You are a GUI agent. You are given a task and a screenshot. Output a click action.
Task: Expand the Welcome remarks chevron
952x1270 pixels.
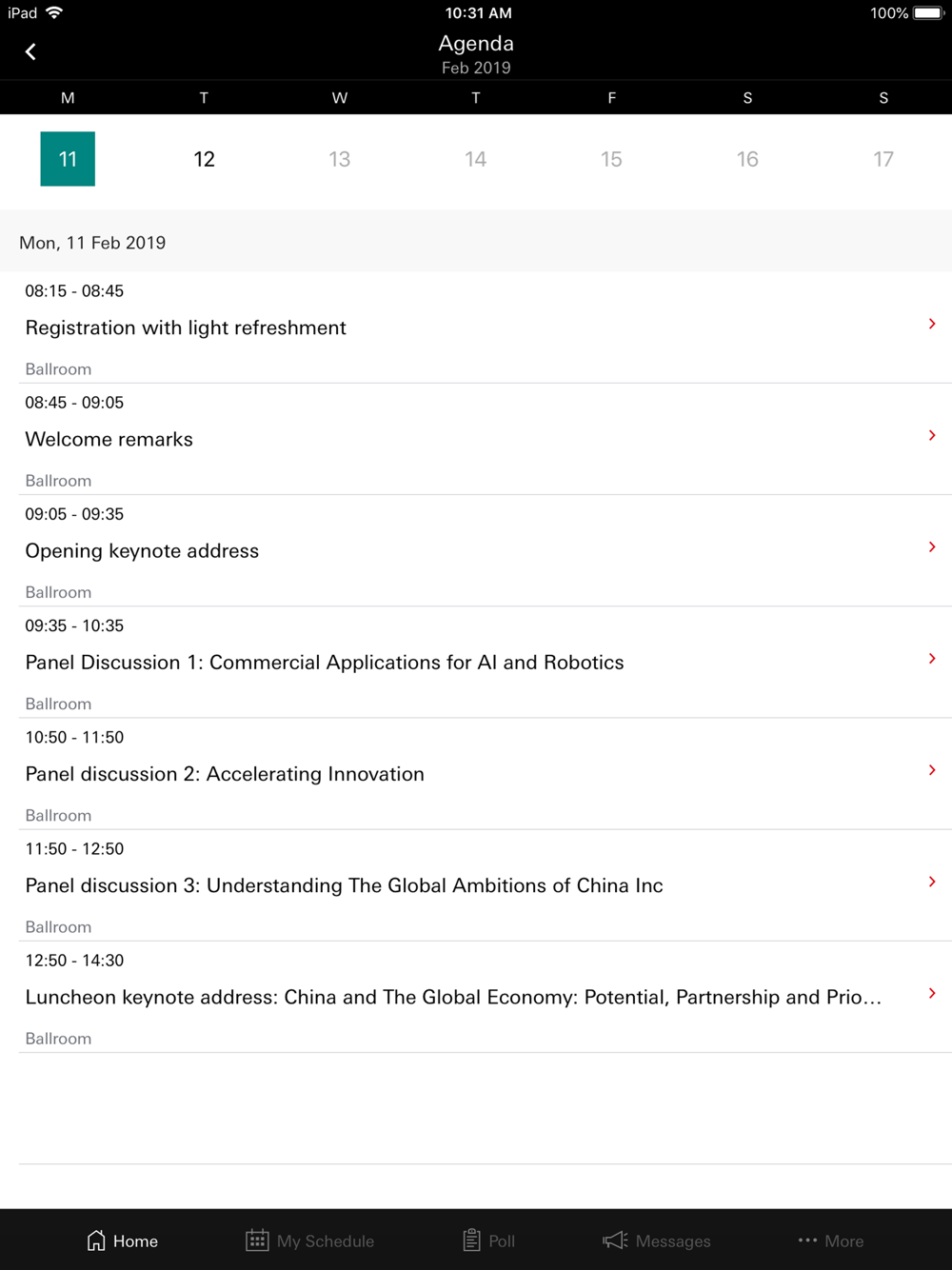pyautogui.click(x=932, y=435)
